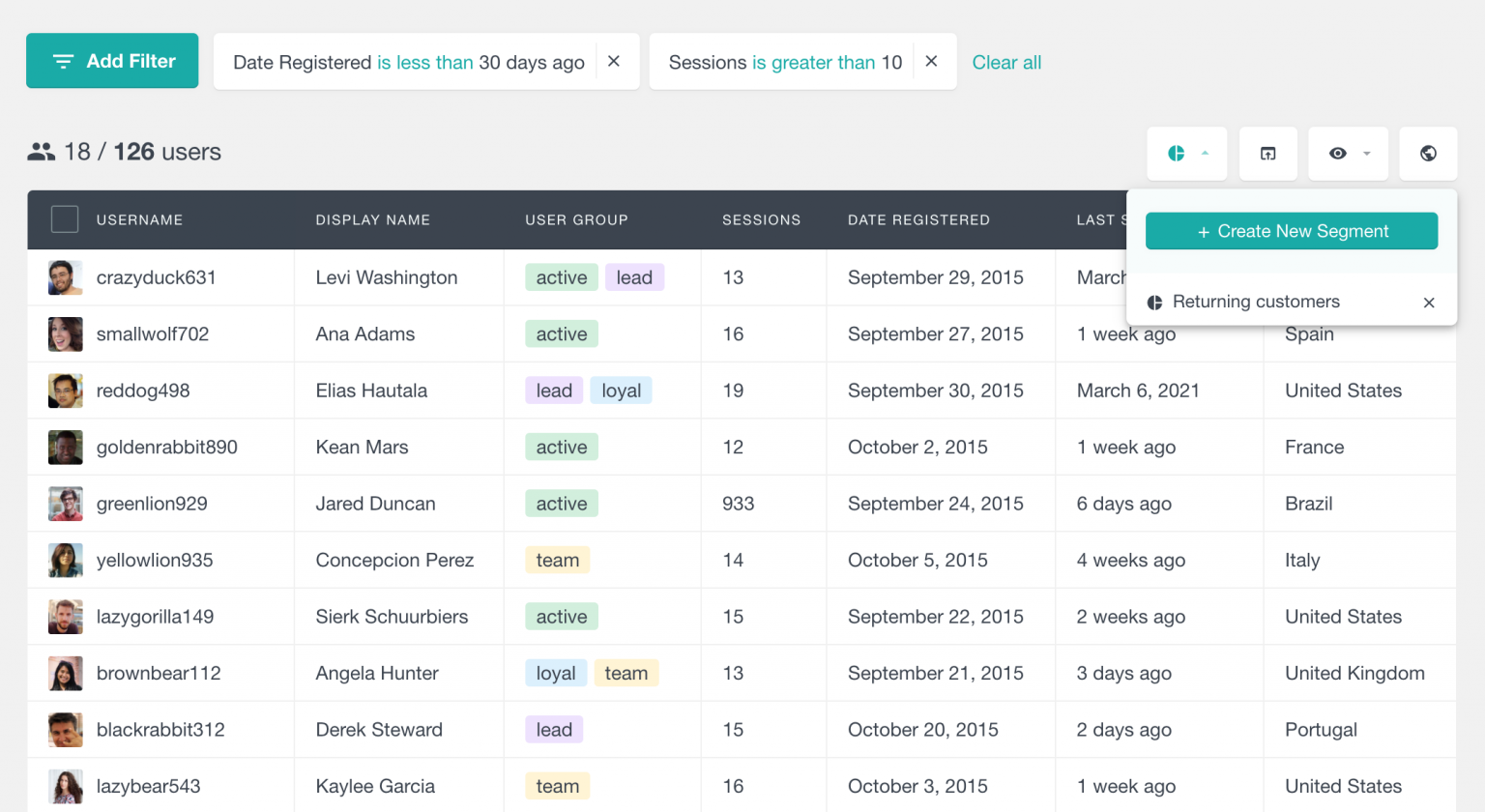The image size is (1485, 812).
Task: Click the segment icon beside Returning customers
Action: click(x=1154, y=302)
